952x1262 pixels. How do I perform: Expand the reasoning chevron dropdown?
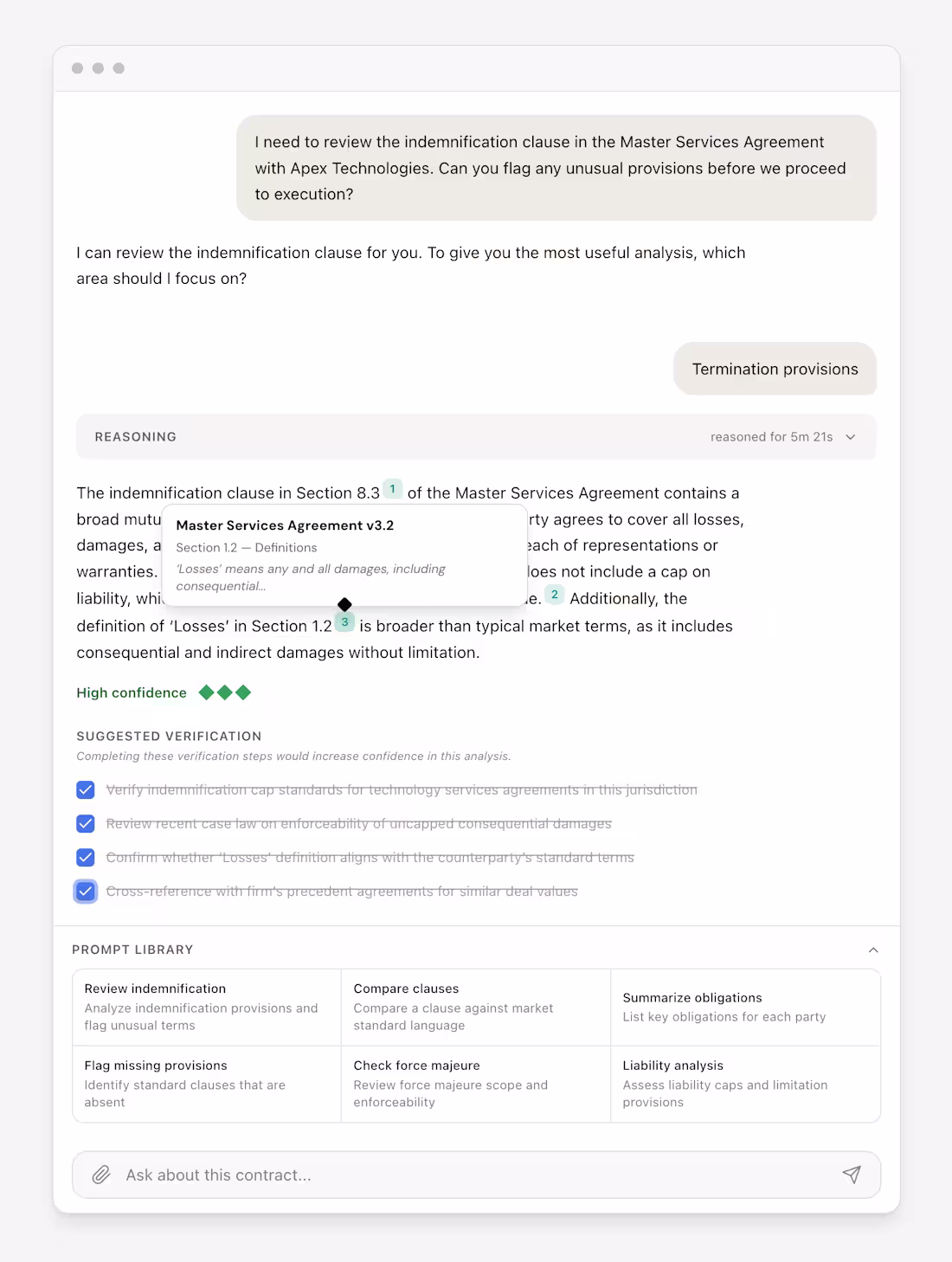tap(851, 437)
